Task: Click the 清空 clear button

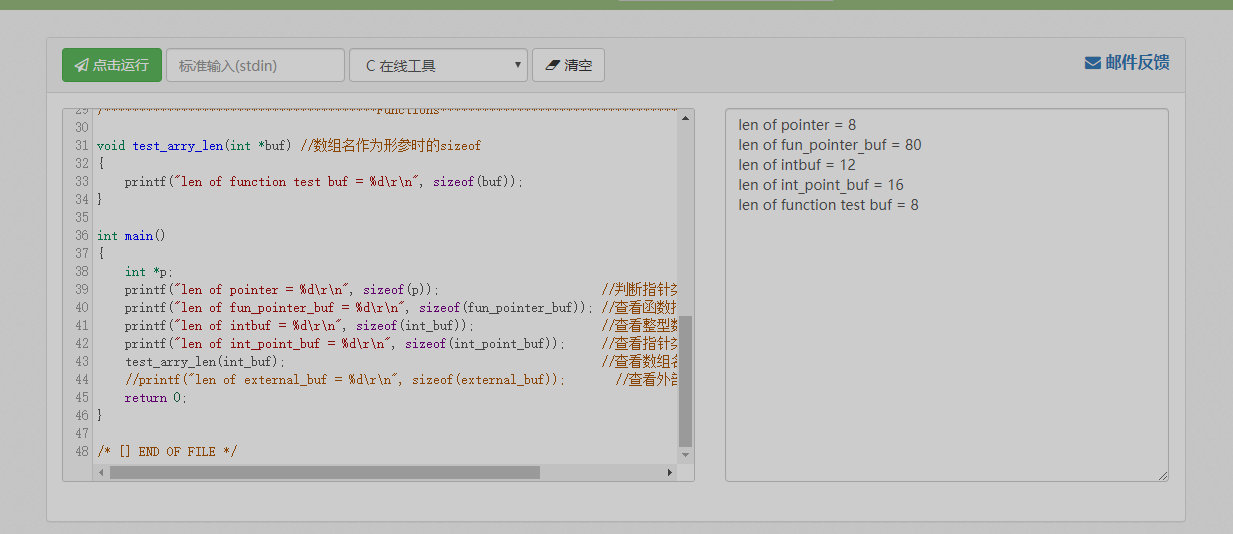Action: [568, 66]
